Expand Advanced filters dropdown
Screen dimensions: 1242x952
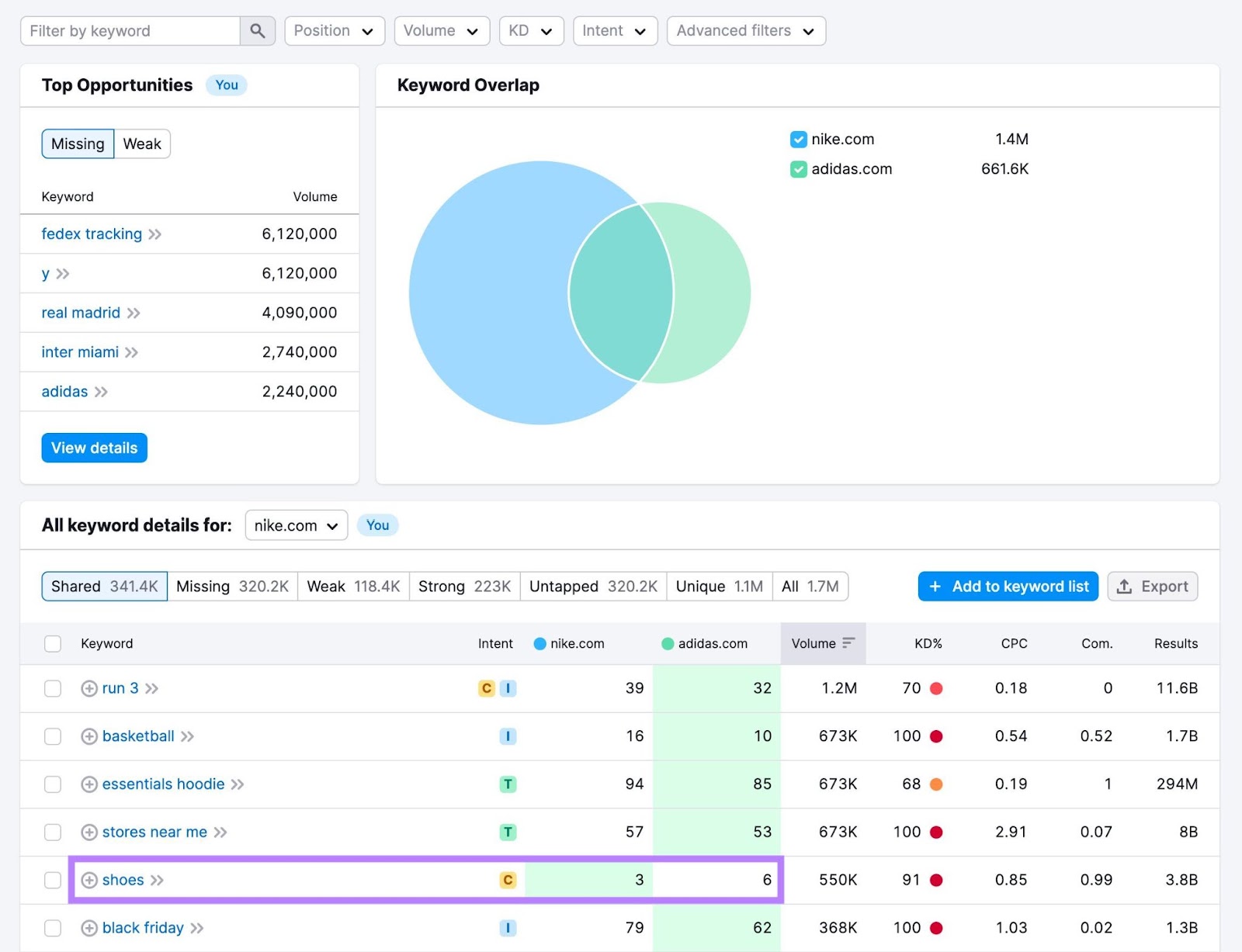coord(746,31)
